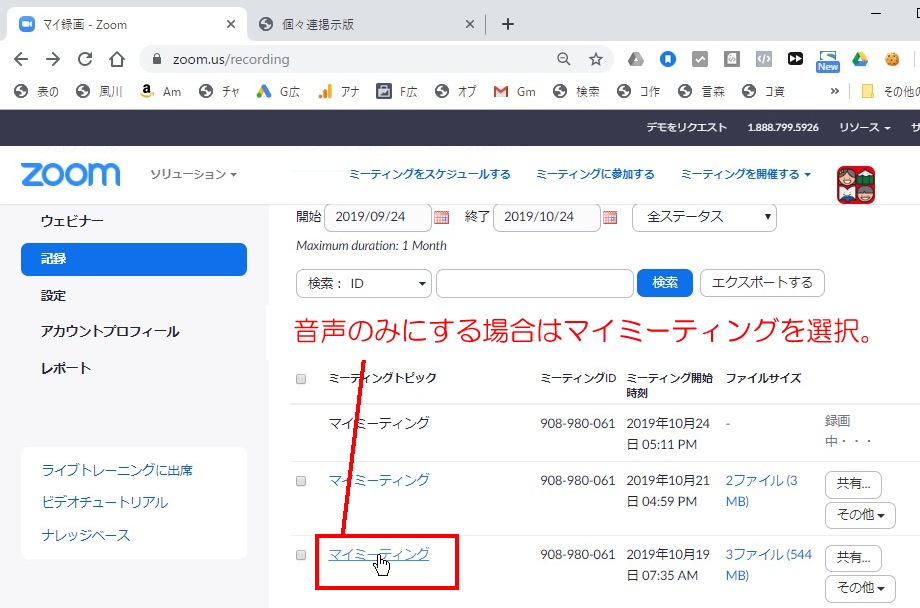Click the browser forward arrow
920x608 pixels.
click(53, 59)
